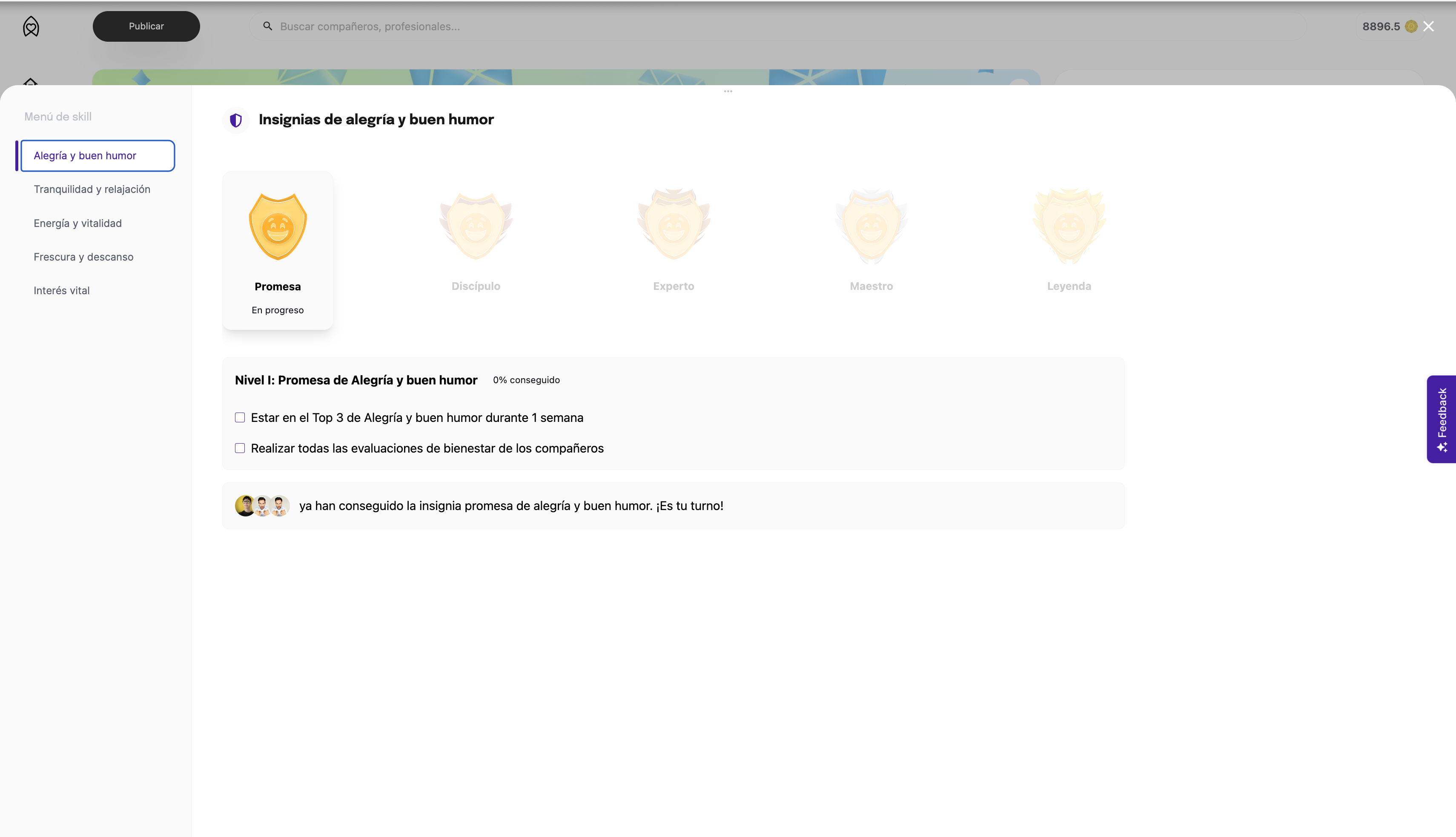Screen dimensions: 1456x837
Task: Click the sparkle icon on Feedback tab
Action: [x=1442, y=447]
